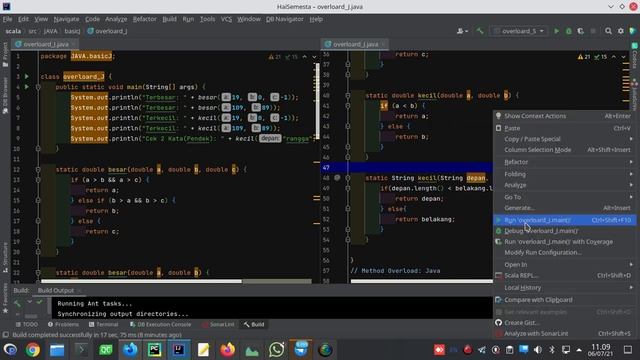Click the green Debug bug icon in toolbar
This screenshot has height=360, width=640.
(569, 31)
